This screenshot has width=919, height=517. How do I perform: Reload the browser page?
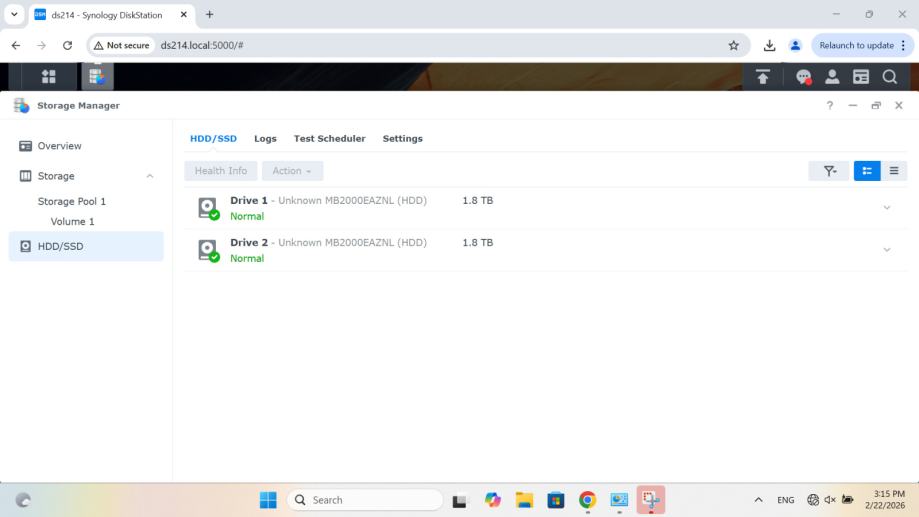coord(67,45)
